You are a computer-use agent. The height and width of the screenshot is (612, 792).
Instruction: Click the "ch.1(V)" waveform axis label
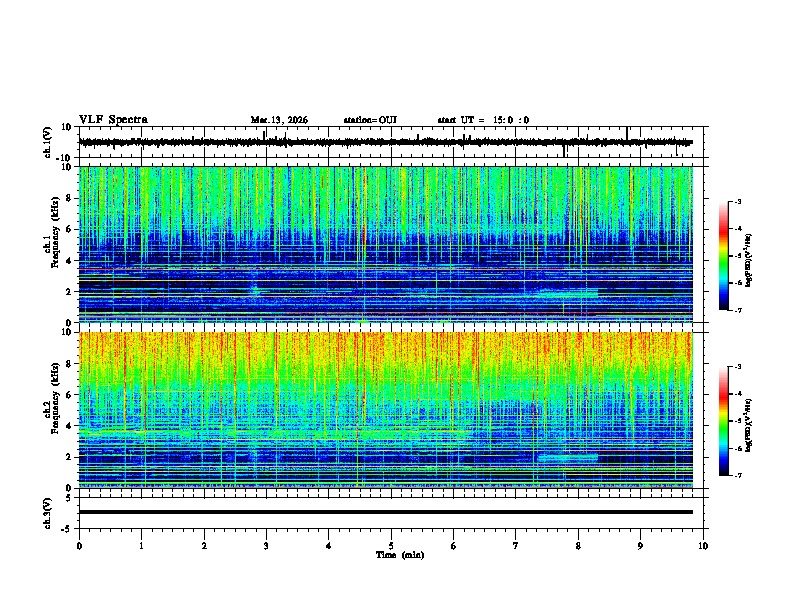pyautogui.click(x=48, y=142)
